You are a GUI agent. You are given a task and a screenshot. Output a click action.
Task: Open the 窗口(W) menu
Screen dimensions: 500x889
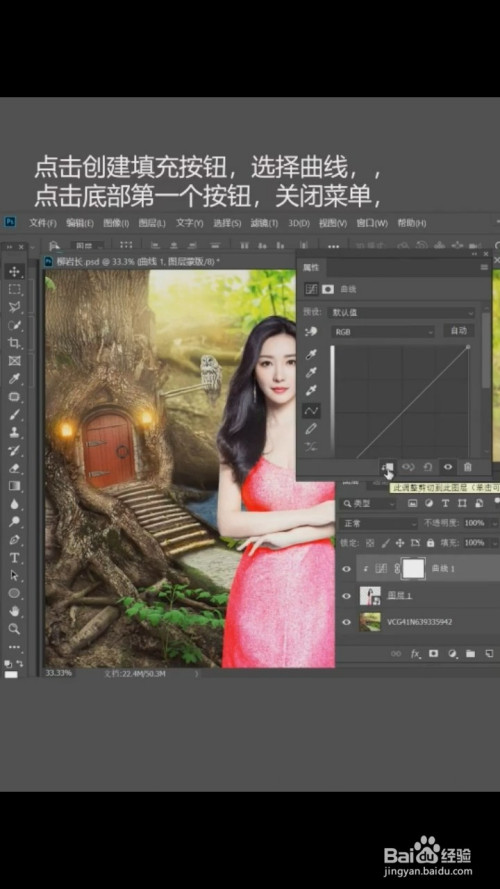pyautogui.click(x=372, y=223)
